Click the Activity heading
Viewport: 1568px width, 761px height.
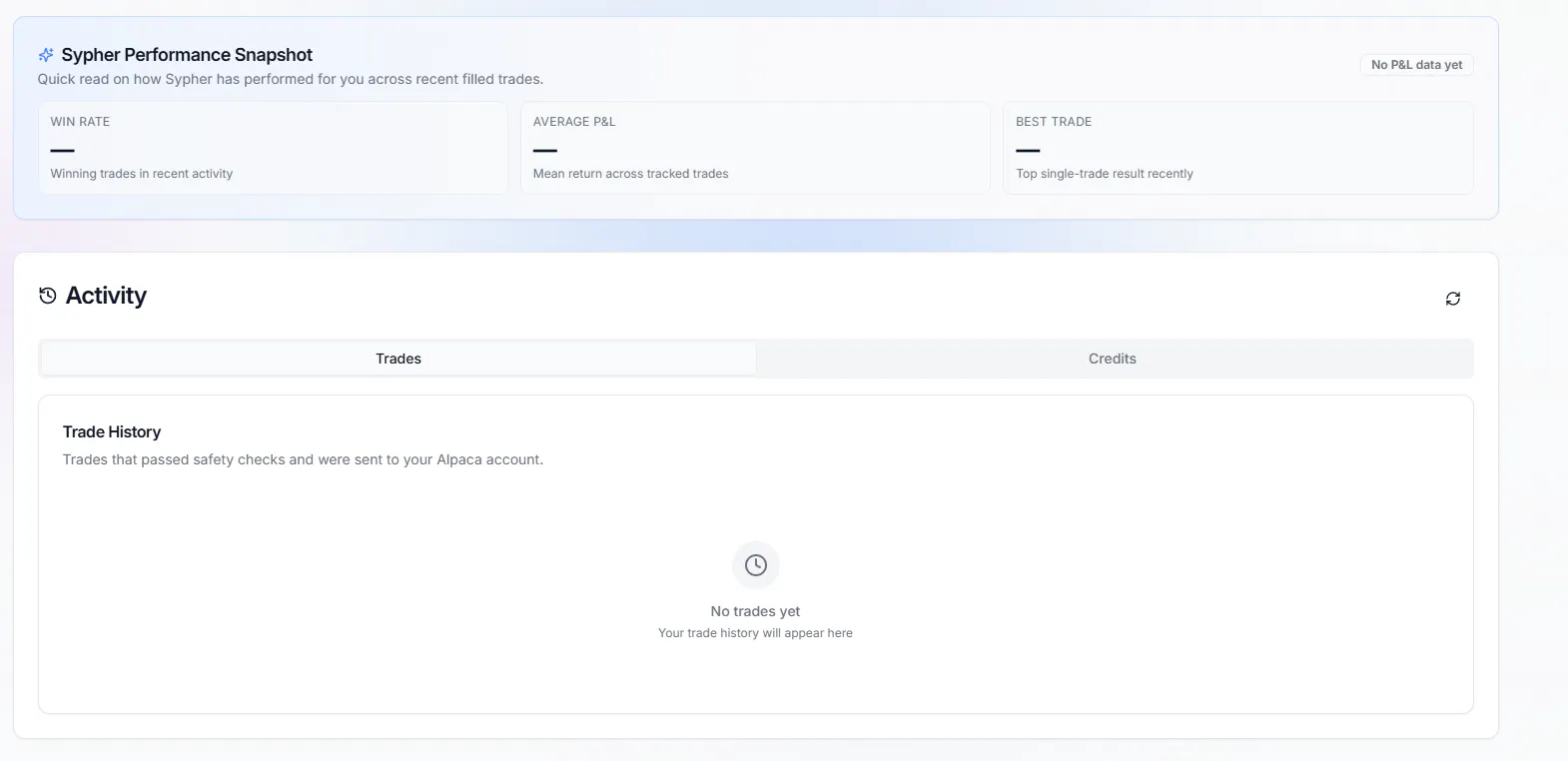click(x=106, y=296)
